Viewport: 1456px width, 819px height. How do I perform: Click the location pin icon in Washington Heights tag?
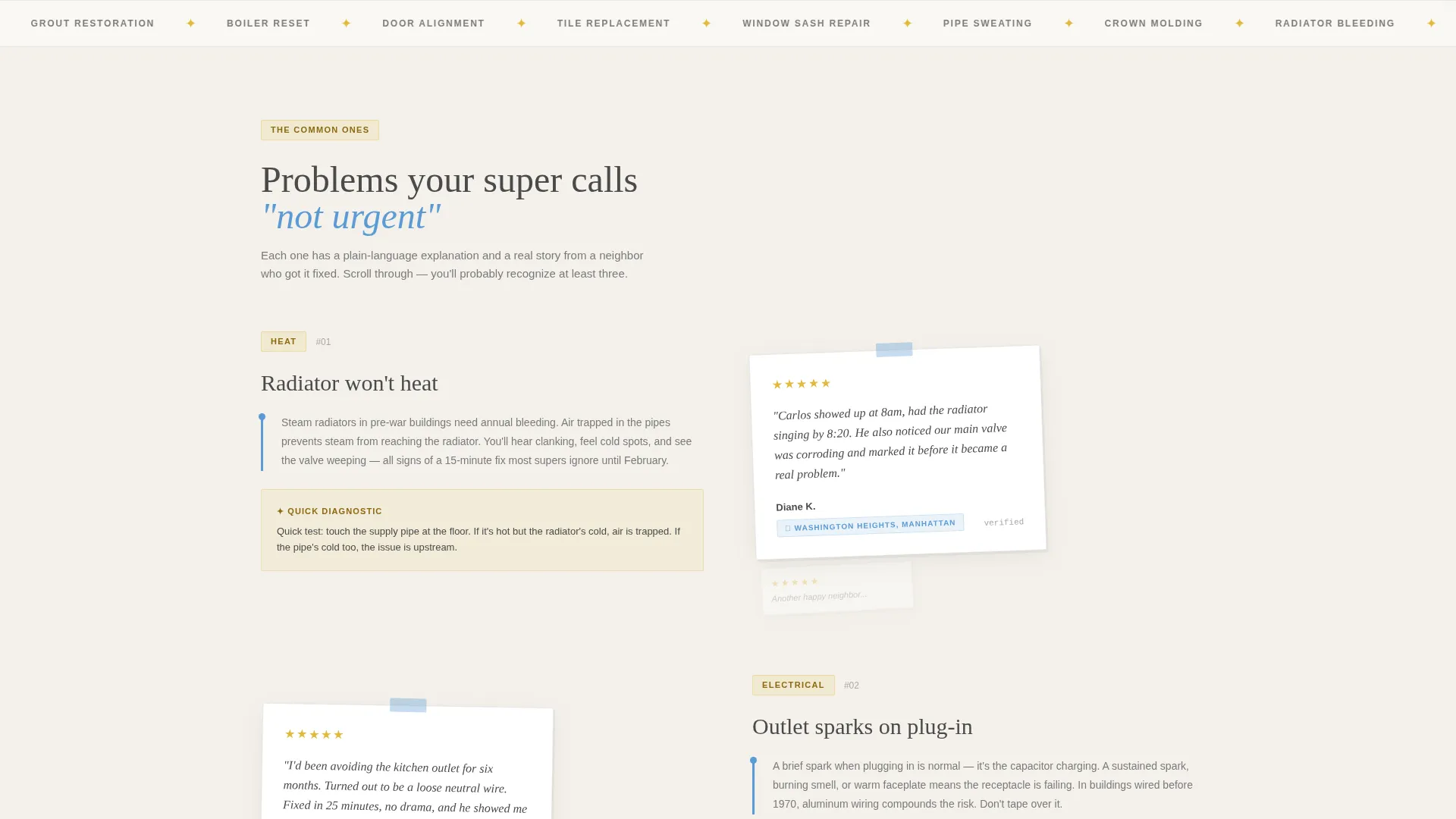tap(788, 528)
